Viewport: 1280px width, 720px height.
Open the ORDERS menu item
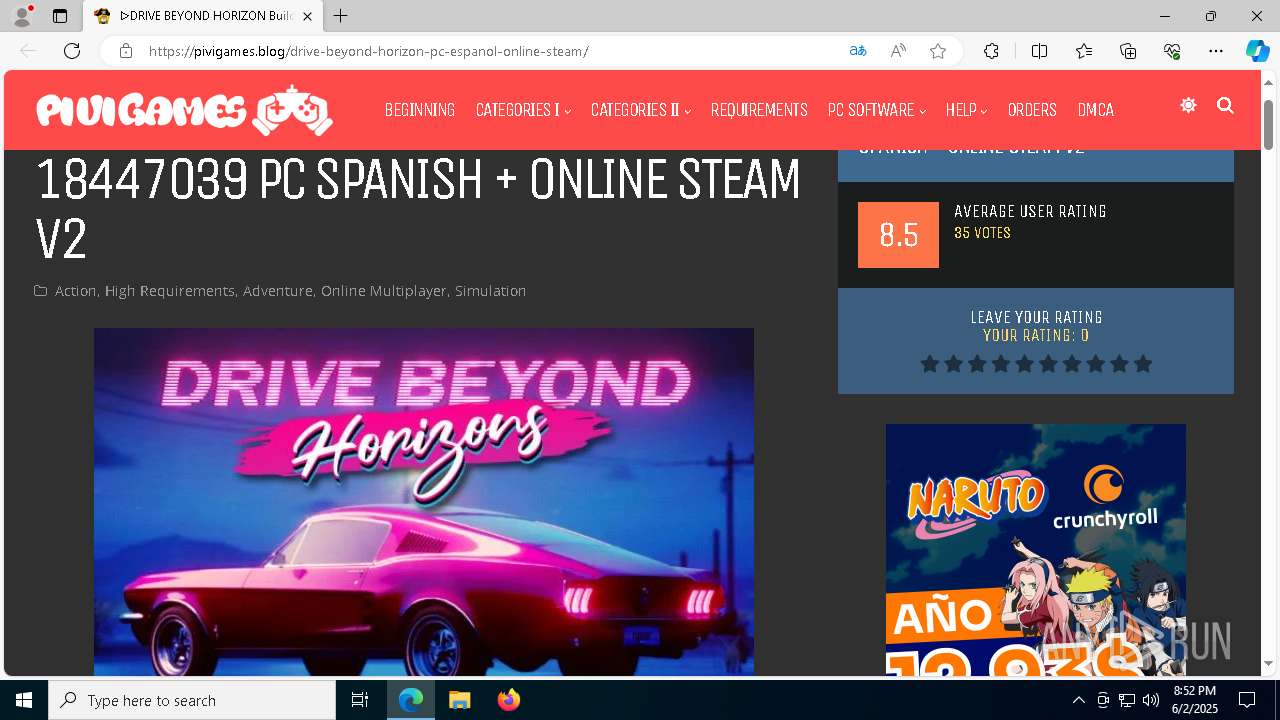tap(1032, 110)
